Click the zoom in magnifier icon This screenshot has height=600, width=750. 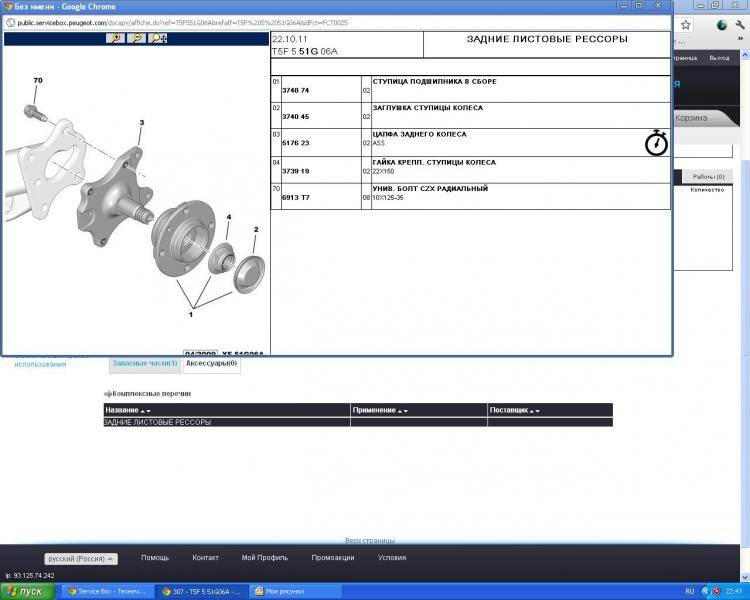point(116,38)
